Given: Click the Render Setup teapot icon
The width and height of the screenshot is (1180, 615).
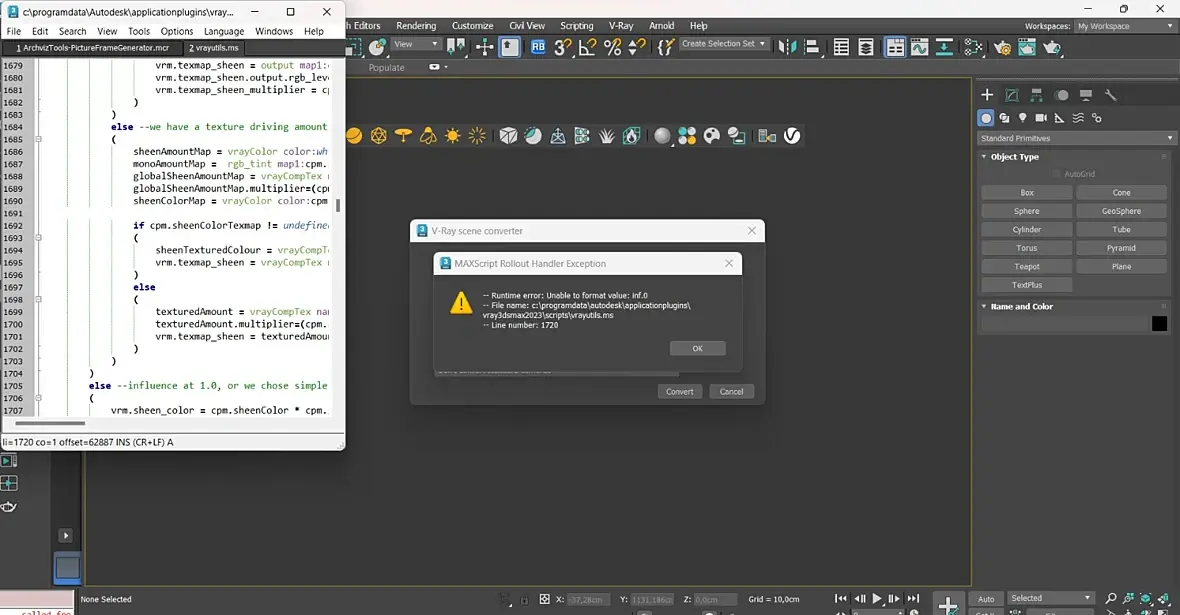Looking at the screenshot, I should click(1003, 47).
